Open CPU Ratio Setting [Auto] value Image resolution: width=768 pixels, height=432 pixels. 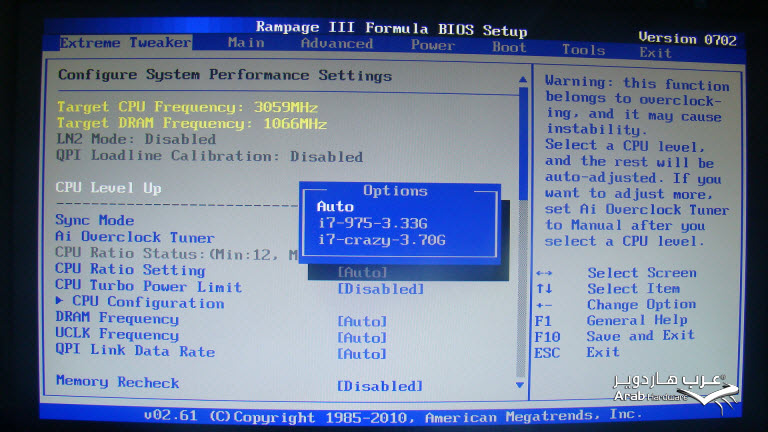pyautogui.click(x=362, y=272)
